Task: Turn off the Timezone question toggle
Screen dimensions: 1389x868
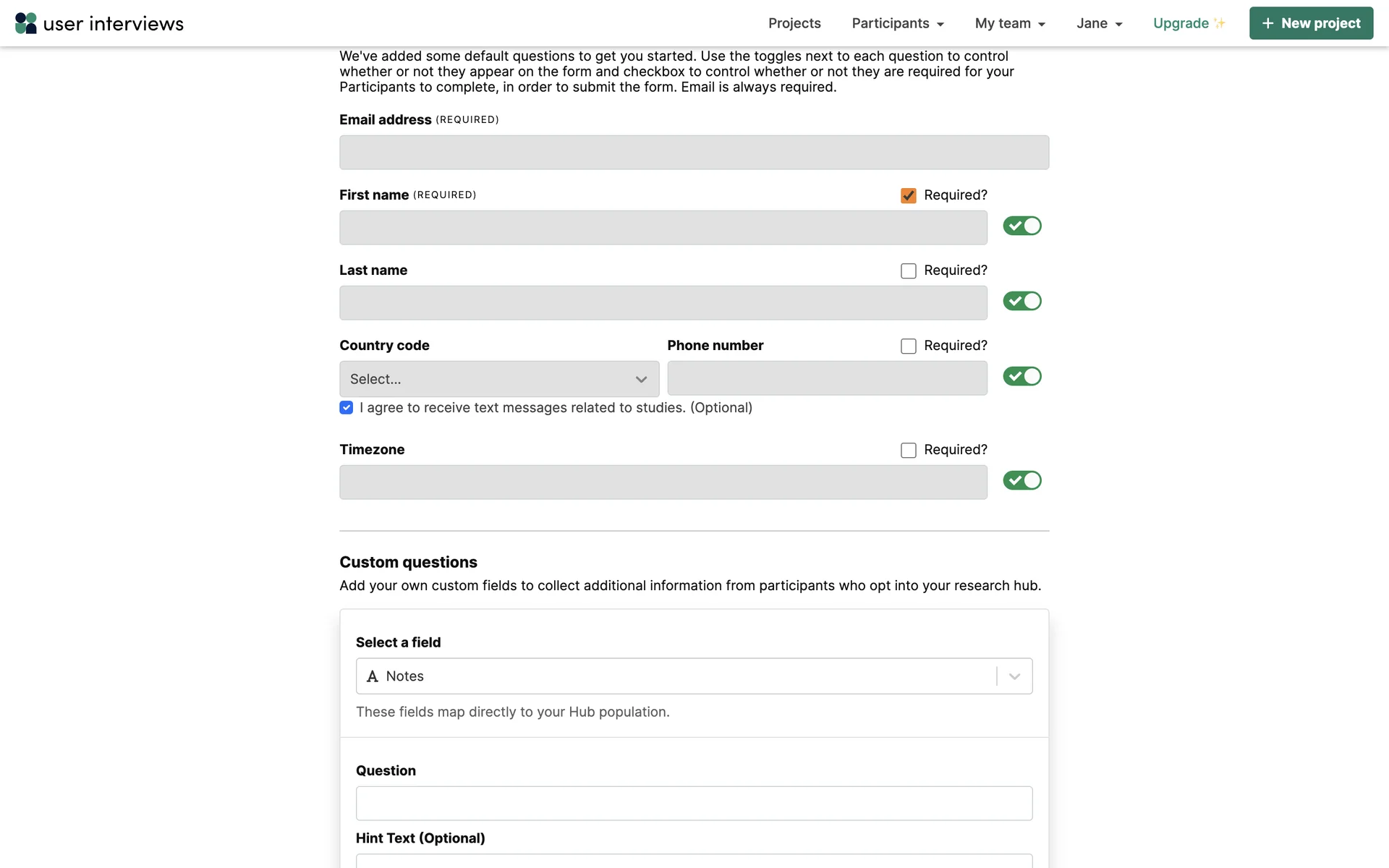Action: click(1021, 480)
